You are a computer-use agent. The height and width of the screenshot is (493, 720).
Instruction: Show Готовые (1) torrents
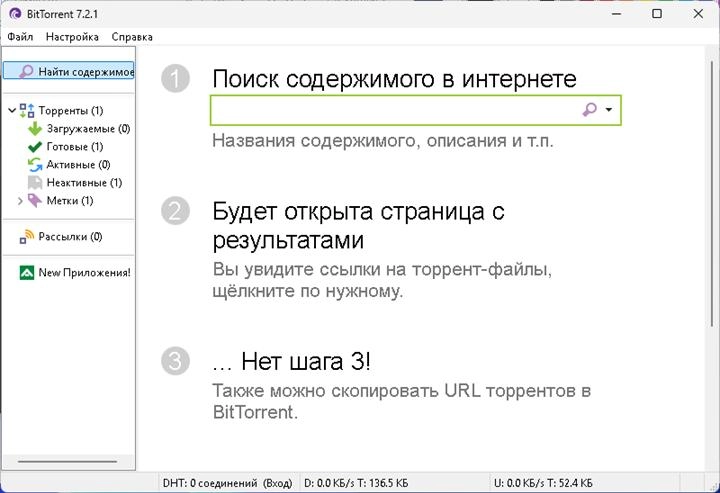click(75, 146)
